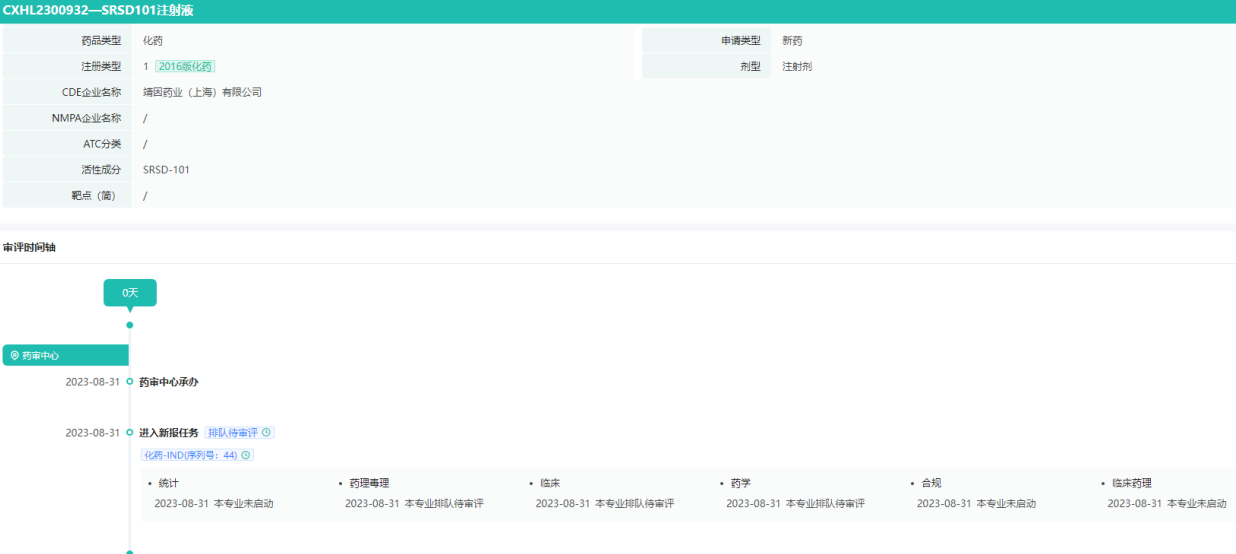Open the 化药-IND(序列号: 44) tag
The image size is (1236, 554).
pos(190,455)
